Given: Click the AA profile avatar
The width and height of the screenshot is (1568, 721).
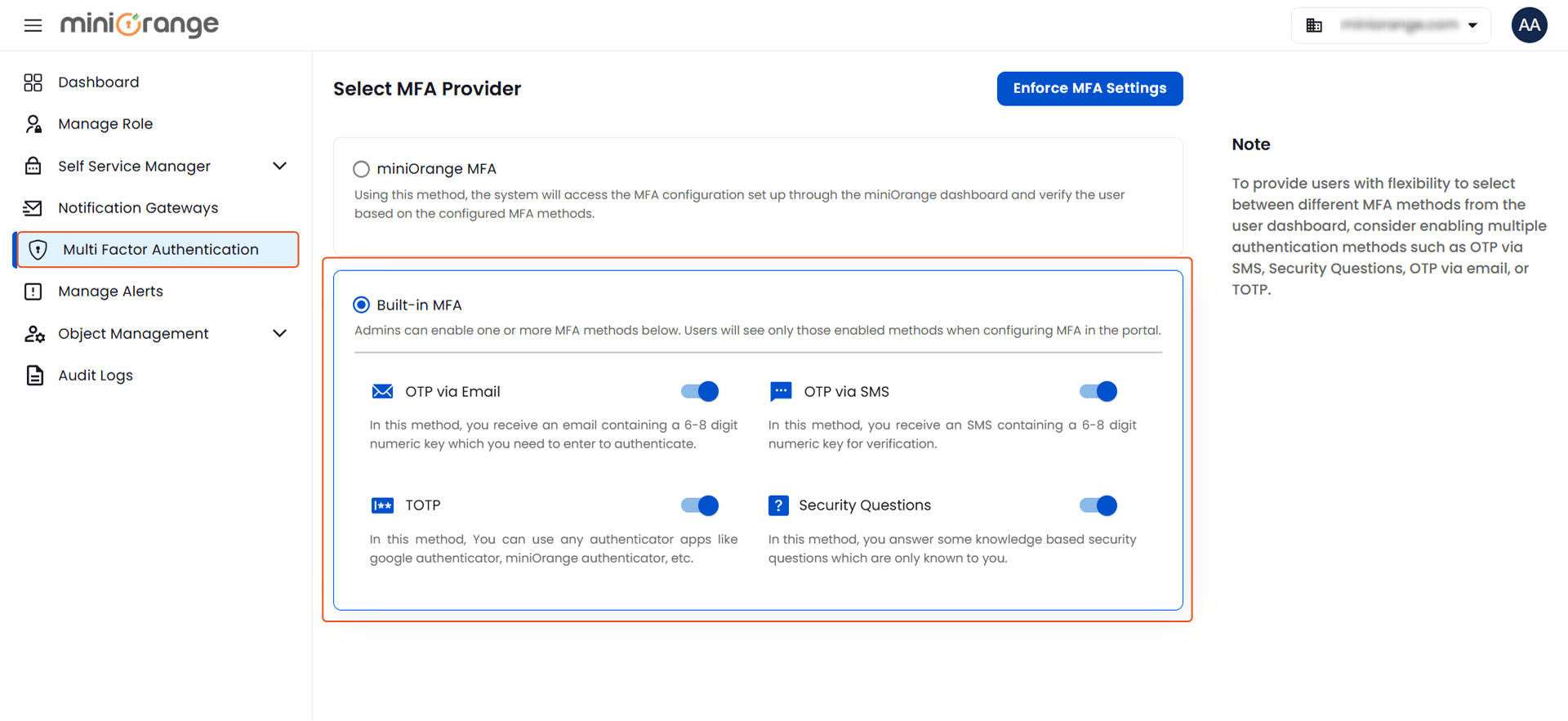Looking at the screenshot, I should pos(1529,25).
